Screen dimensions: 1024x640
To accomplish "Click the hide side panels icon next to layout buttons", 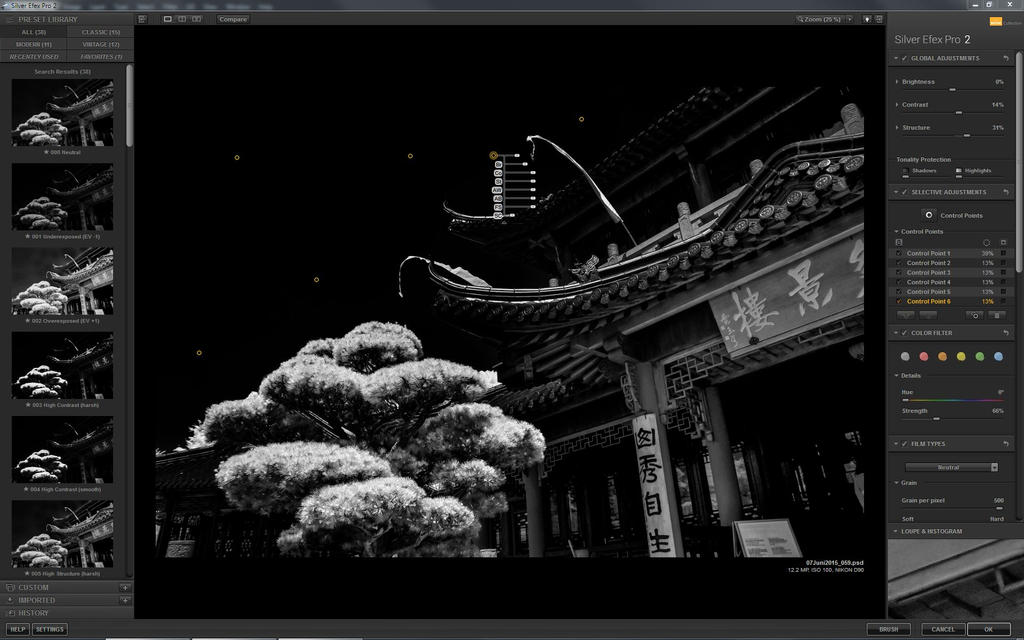I will pyautogui.click(x=143, y=20).
